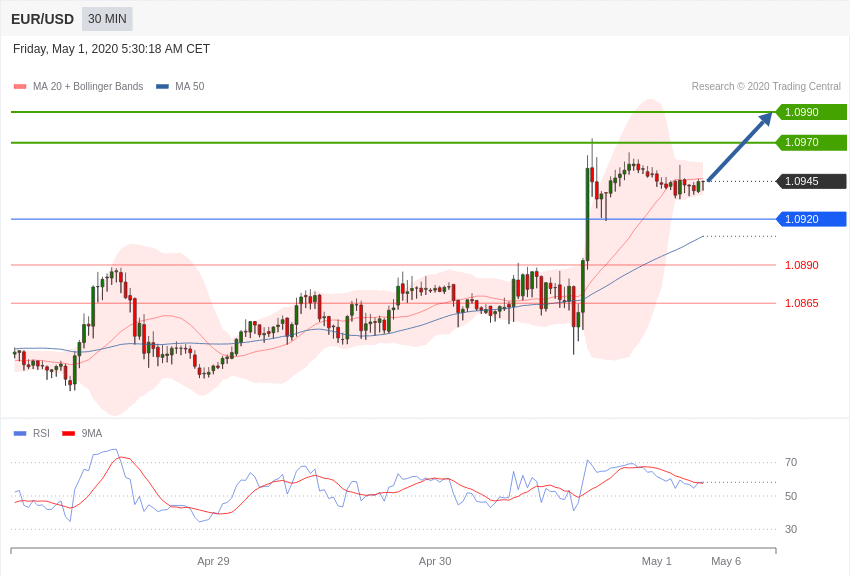The image size is (850, 576).
Task: Click the 1.0945 current price tag
Action: pos(810,182)
